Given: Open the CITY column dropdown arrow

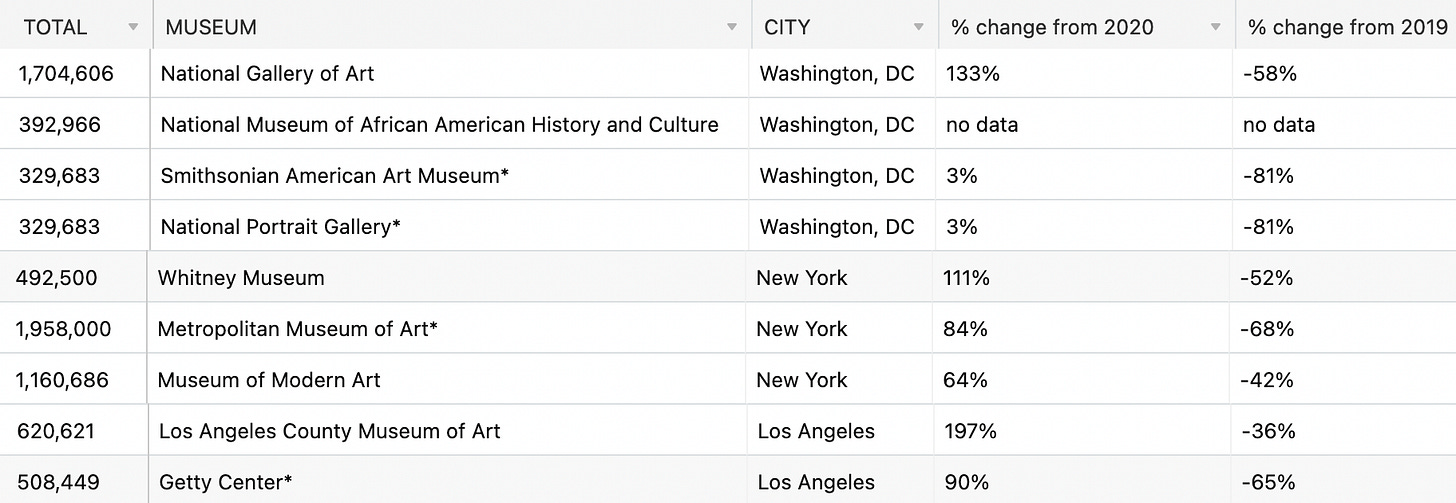Looking at the screenshot, I should click(x=918, y=28).
